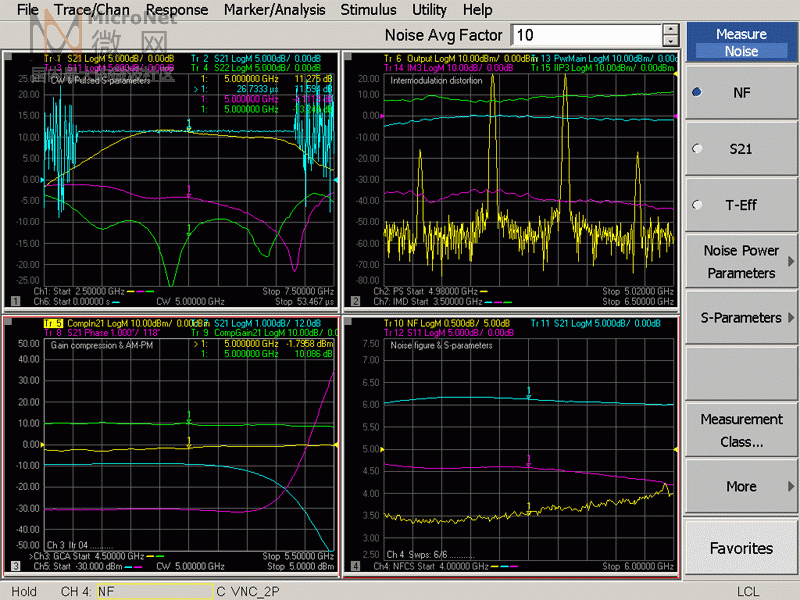Select window 3 number icon
The image size is (800, 600).
point(15,566)
